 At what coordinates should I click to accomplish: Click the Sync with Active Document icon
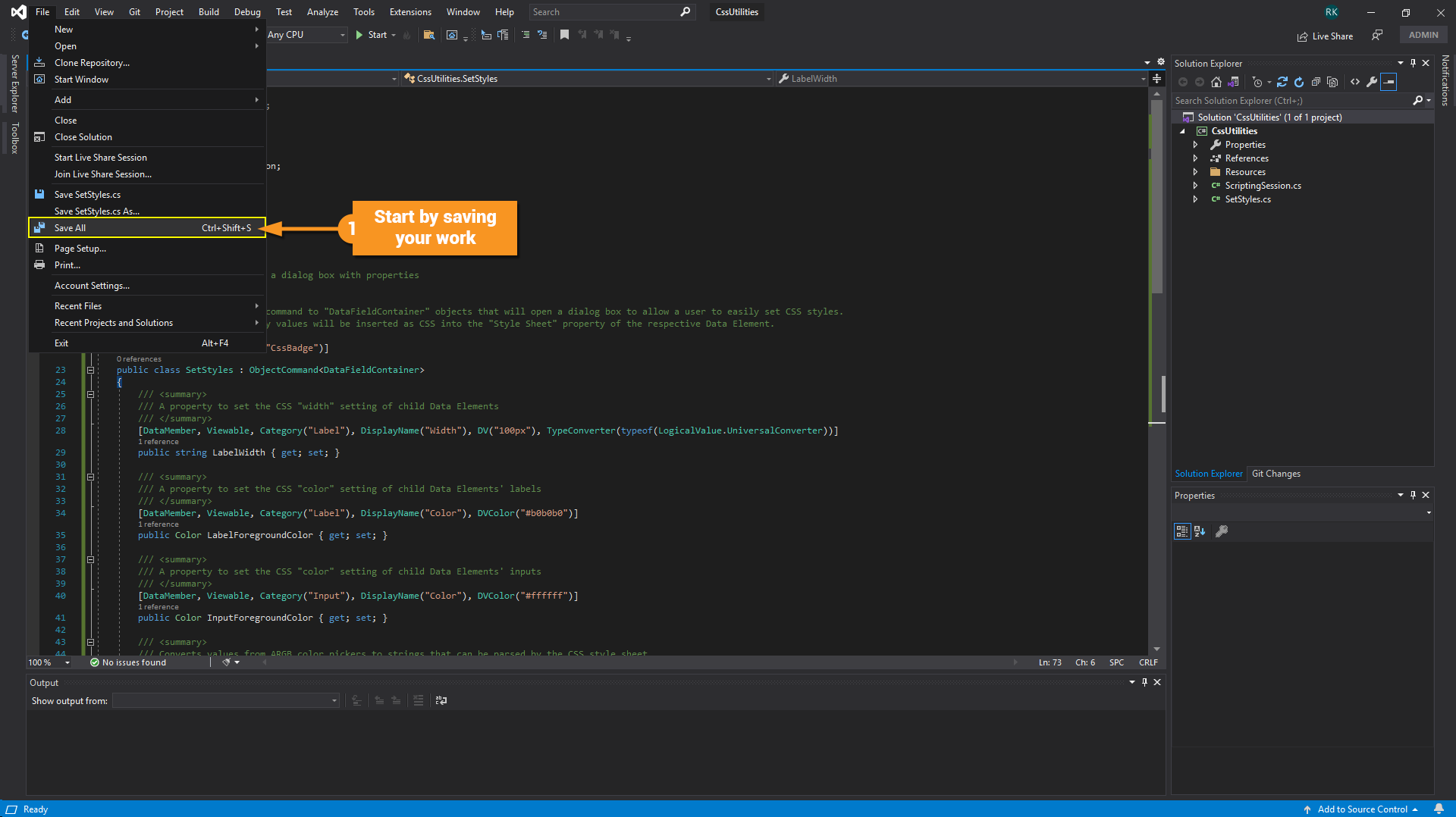(x=1282, y=82)
